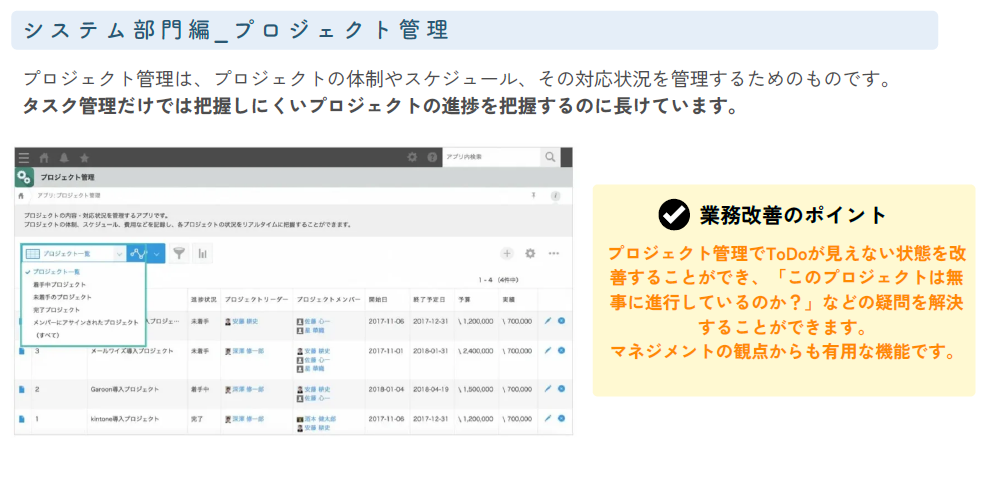Open app settings gear next to the plus icon
Image resolution: width=985 pixels, height=497 pixels.
click(530, 253)
